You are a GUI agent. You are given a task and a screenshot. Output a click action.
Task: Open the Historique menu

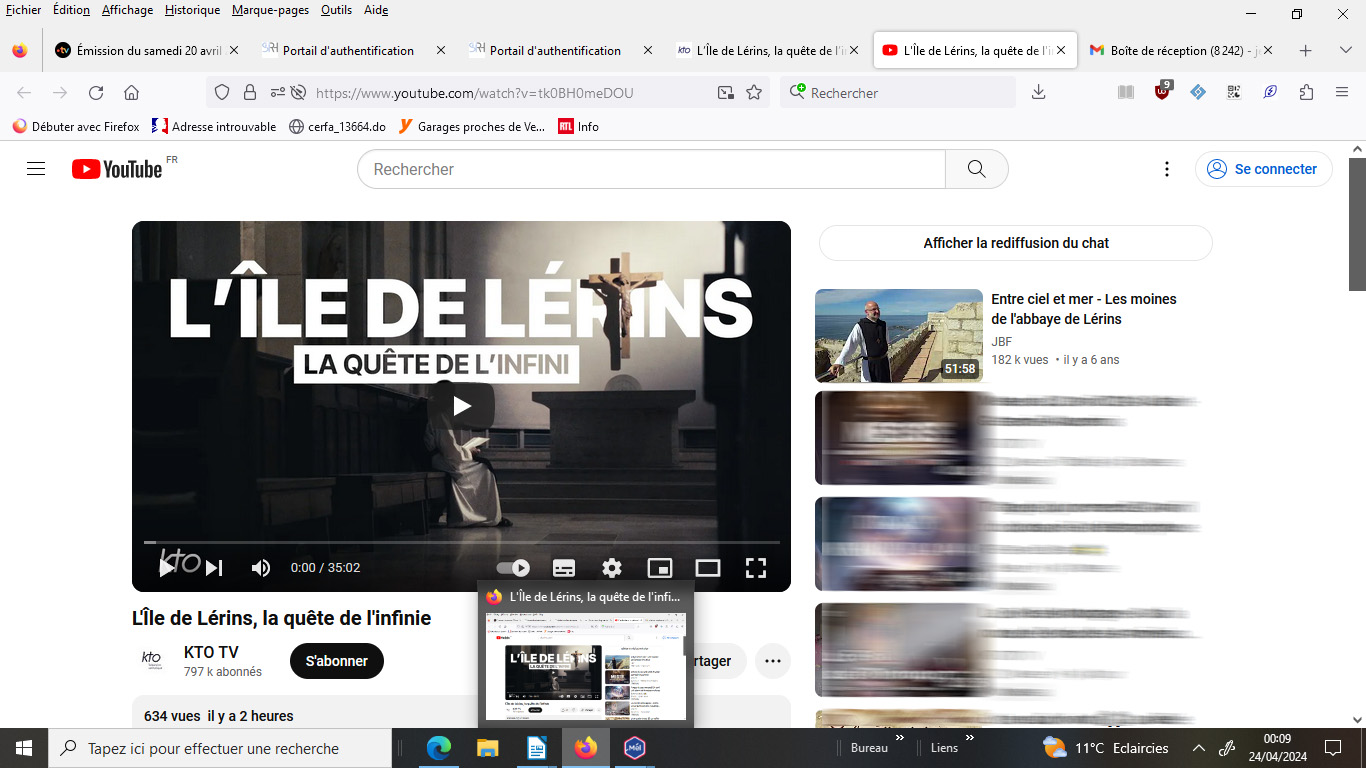point(192,10)
